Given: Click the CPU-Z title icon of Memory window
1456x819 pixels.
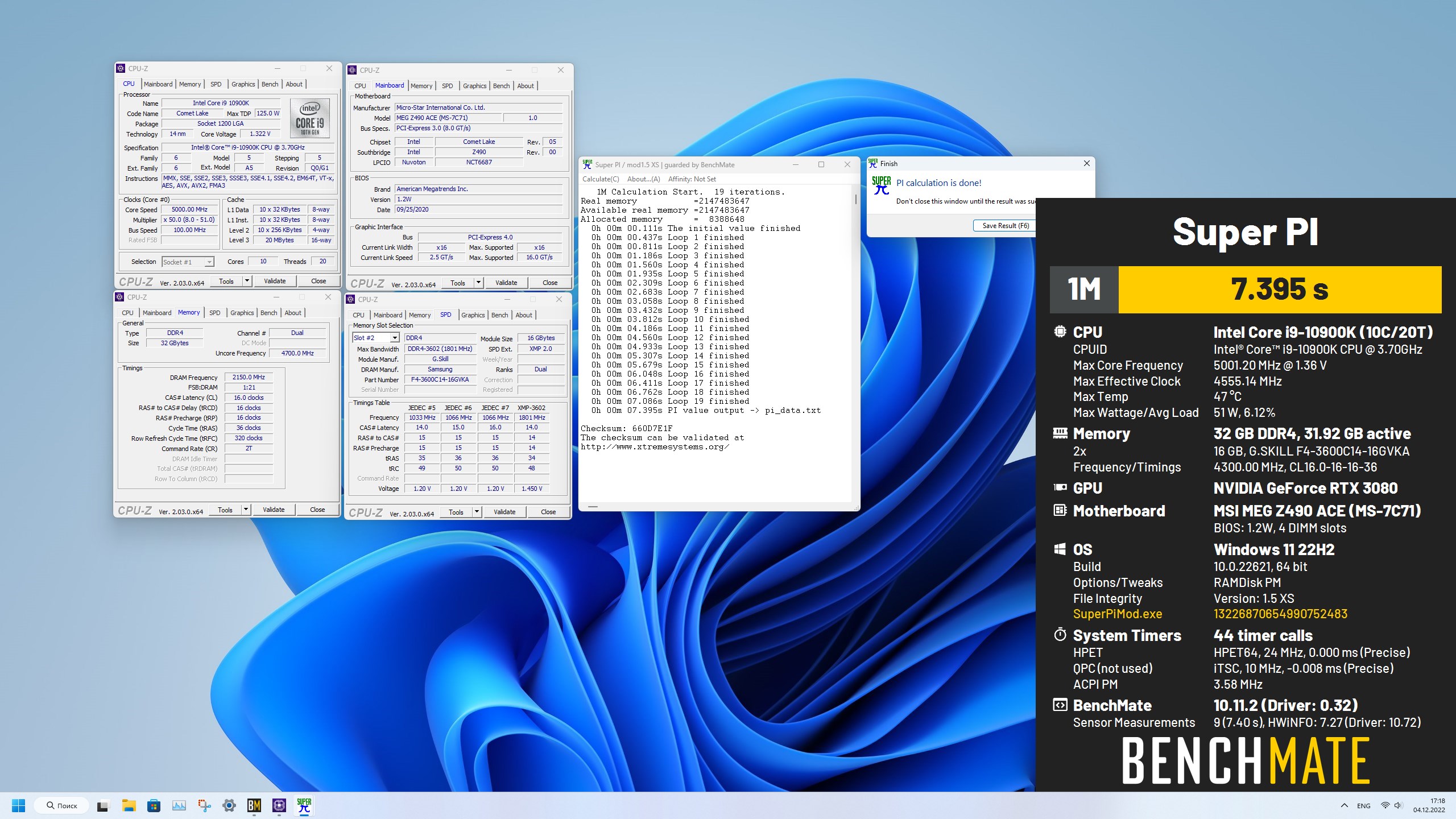Looking at the screenshot, I should pos(119,297).
